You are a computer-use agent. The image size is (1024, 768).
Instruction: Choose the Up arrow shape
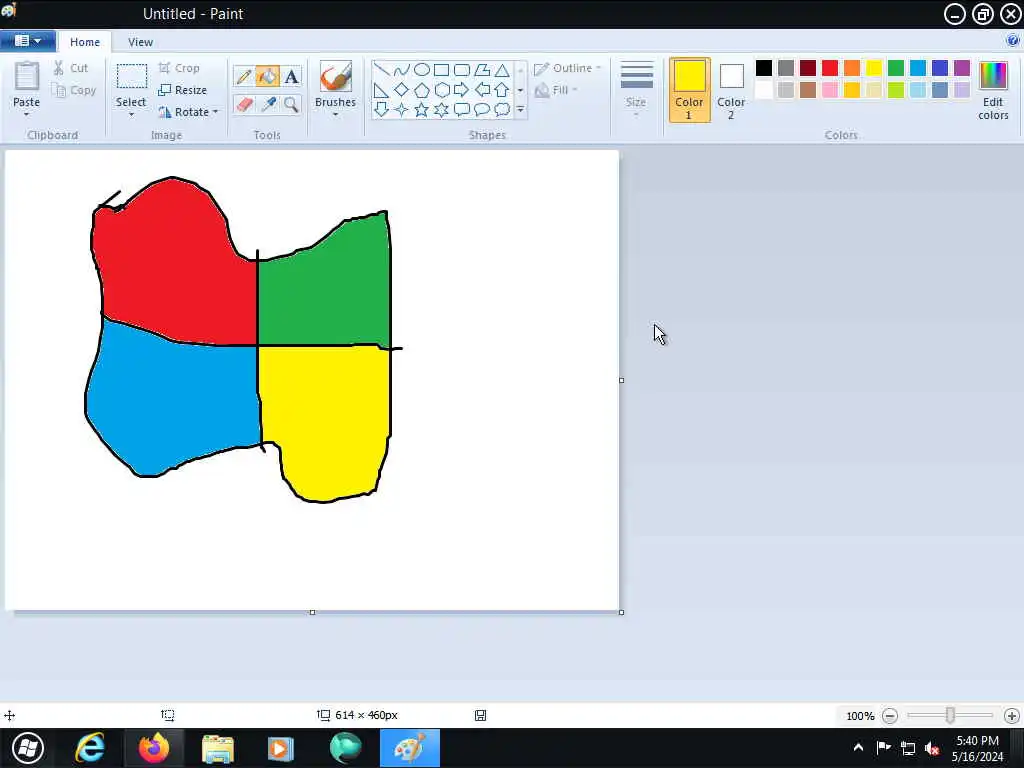(x=502, y=90)
